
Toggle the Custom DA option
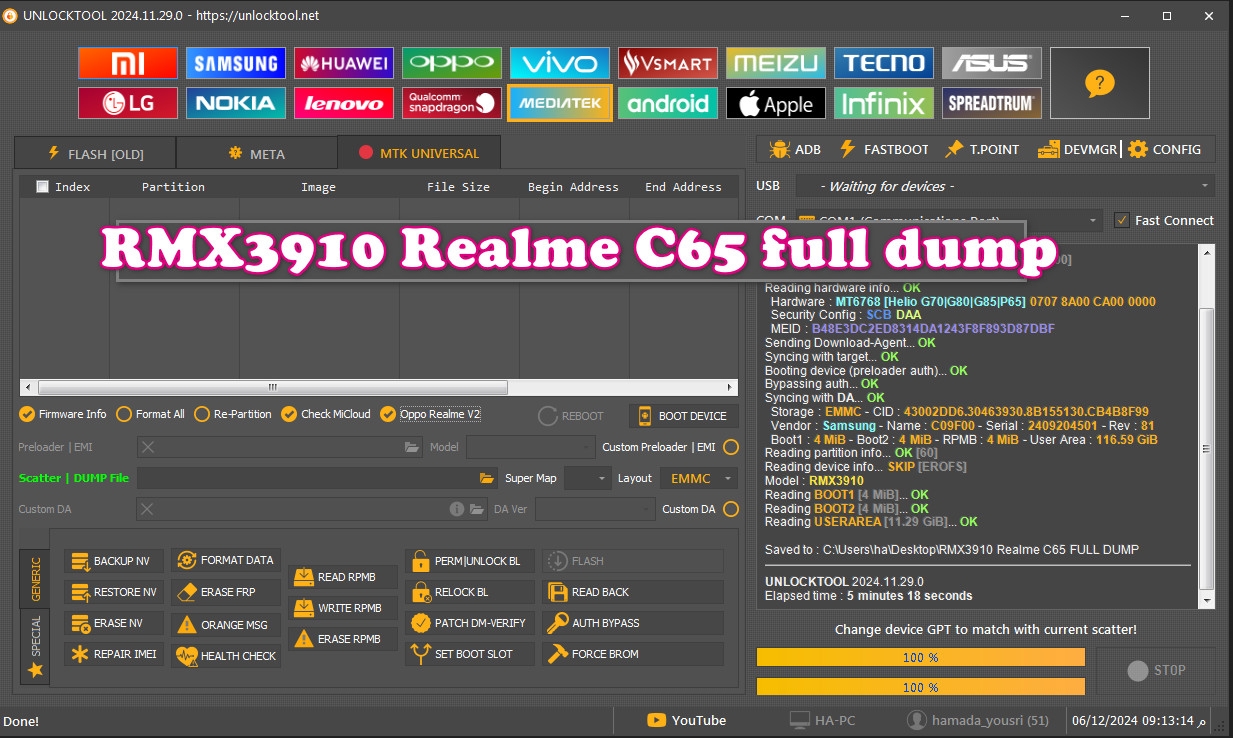731,509
